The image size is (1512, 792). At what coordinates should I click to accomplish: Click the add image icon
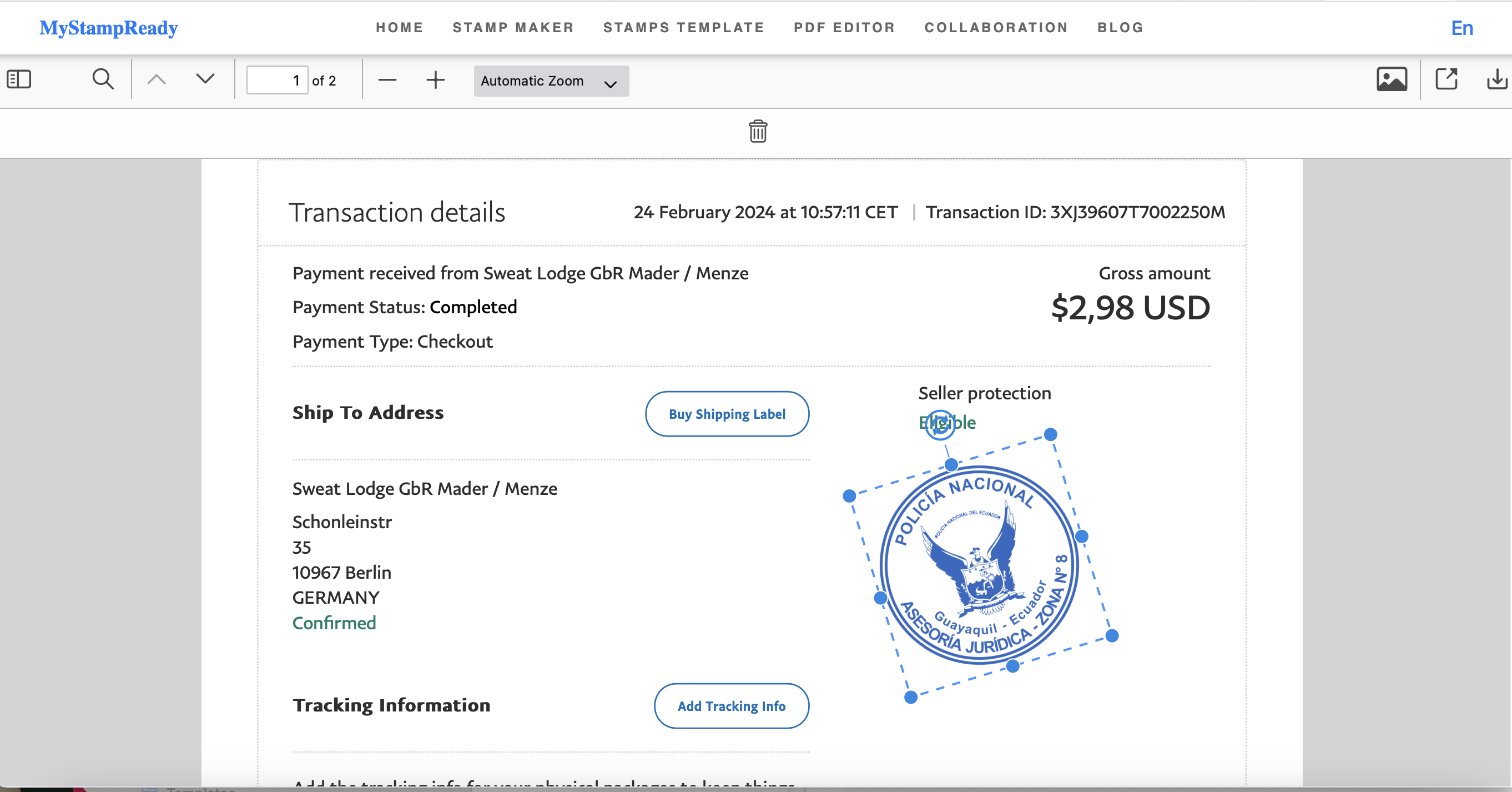pos(1391,79)
